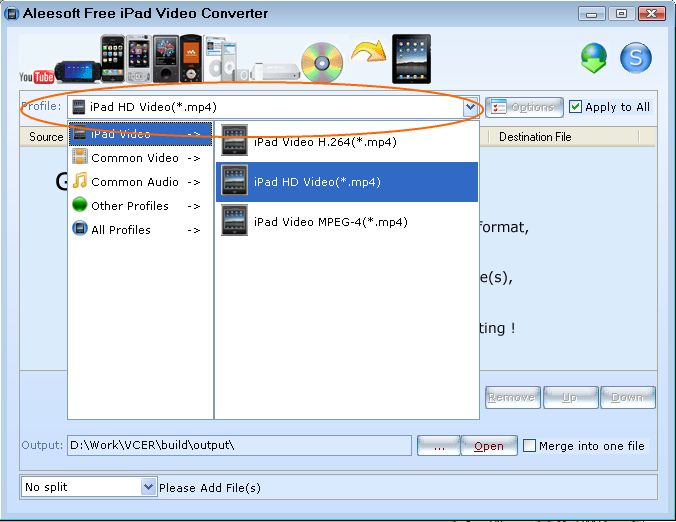Click the green globe download icon
Viewport: 676px width, 522px height.
click(594, 57)
